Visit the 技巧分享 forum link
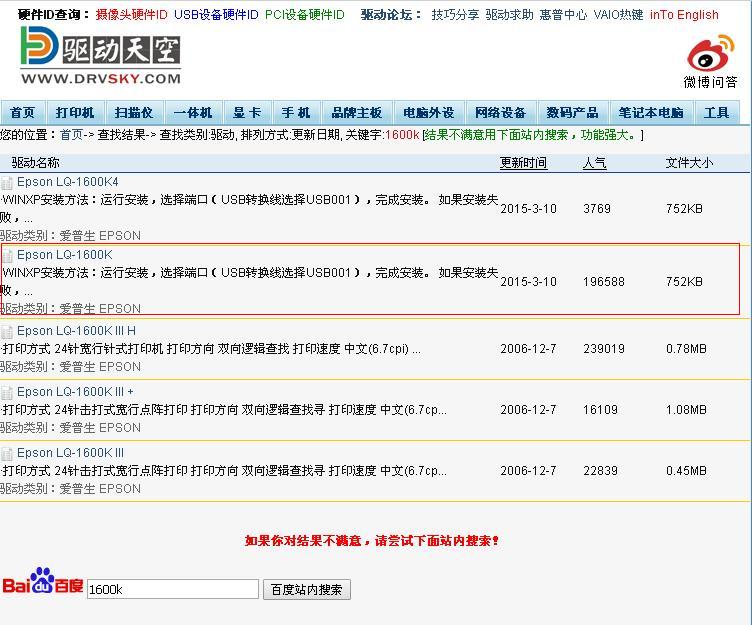Viewport: 752px width, 625px height. click(455, 15)
